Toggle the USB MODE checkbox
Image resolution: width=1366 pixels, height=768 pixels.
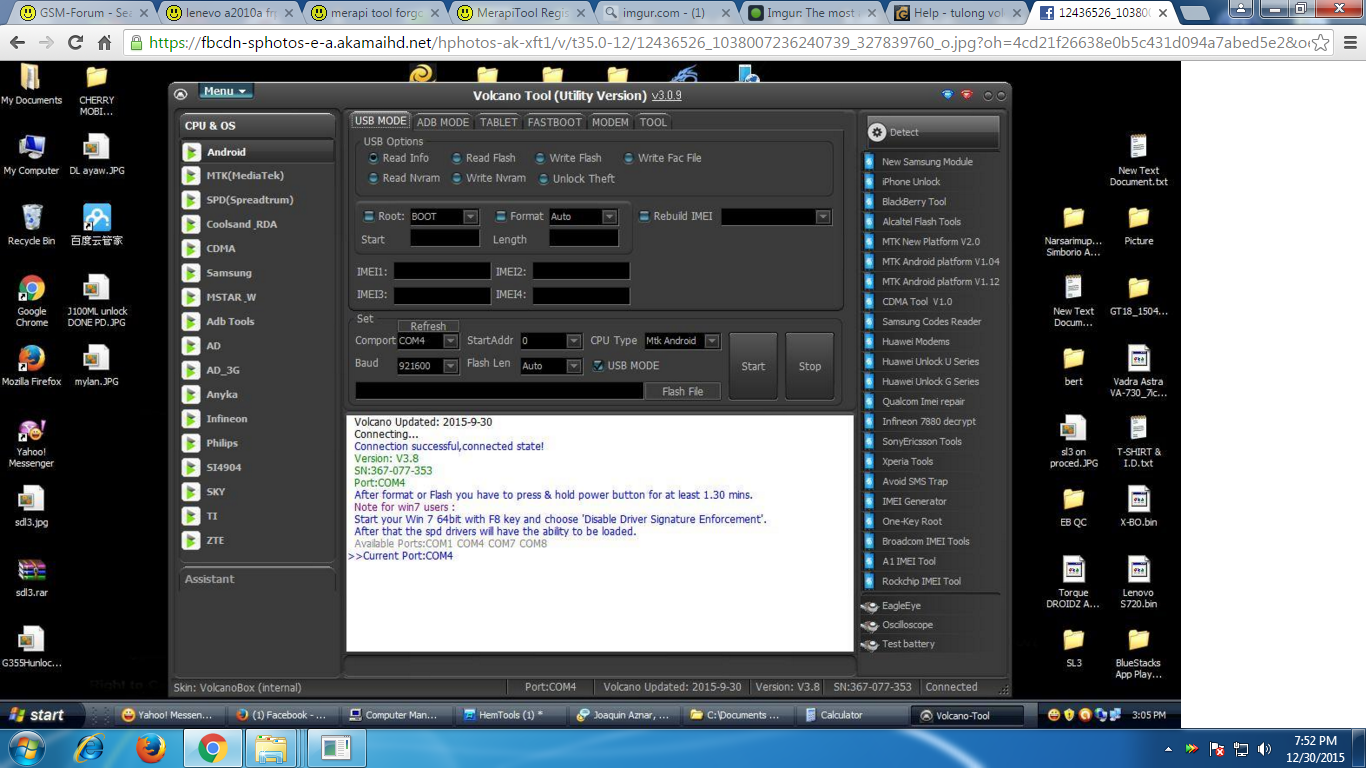click(598, 366)
